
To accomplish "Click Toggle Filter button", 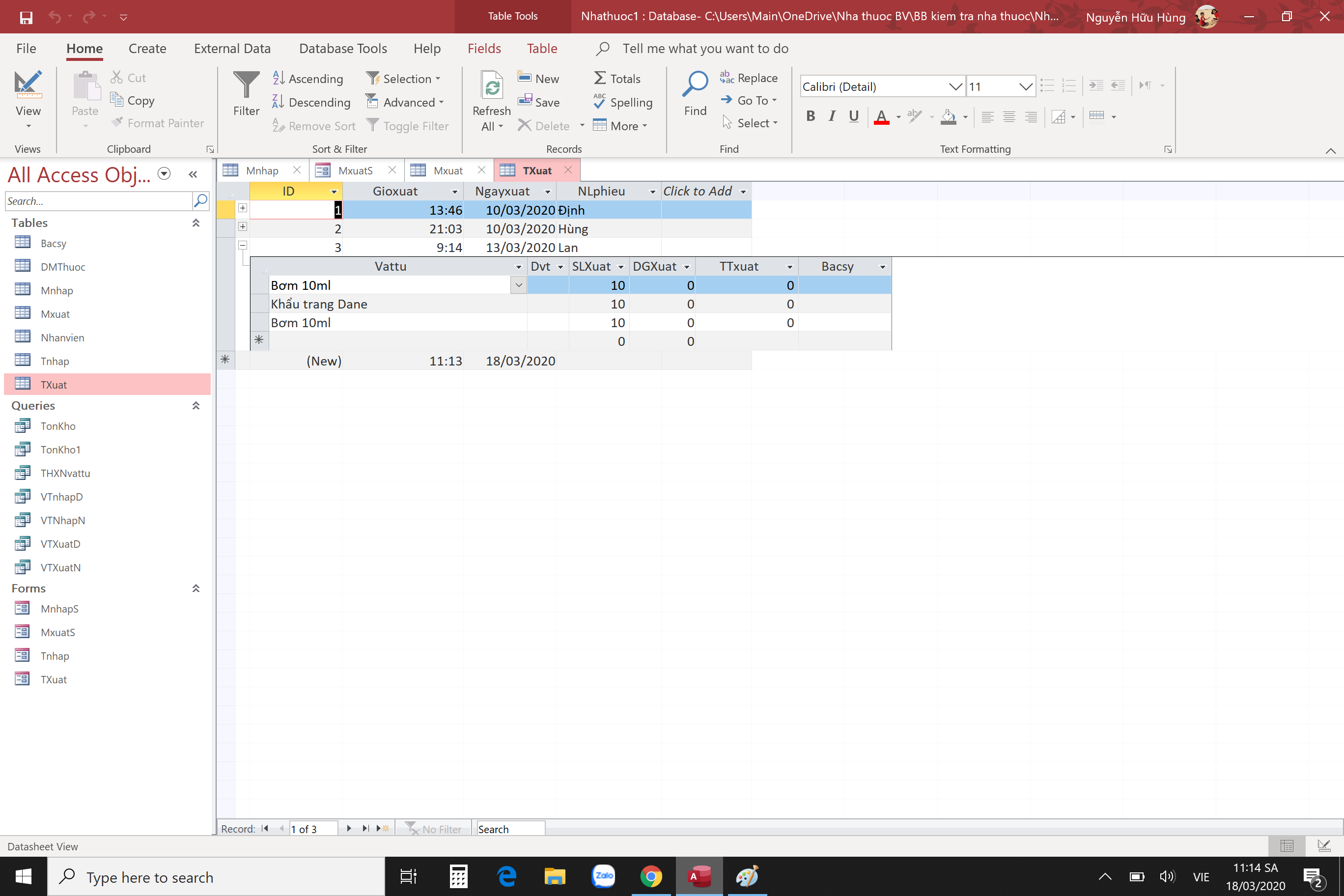I will 407,126.
